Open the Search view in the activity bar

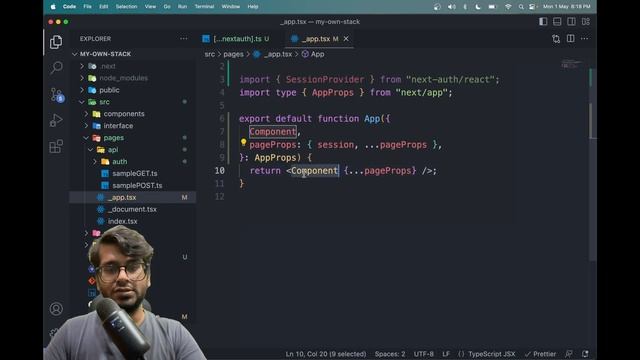pyautogui.click(x=56, y=67)
